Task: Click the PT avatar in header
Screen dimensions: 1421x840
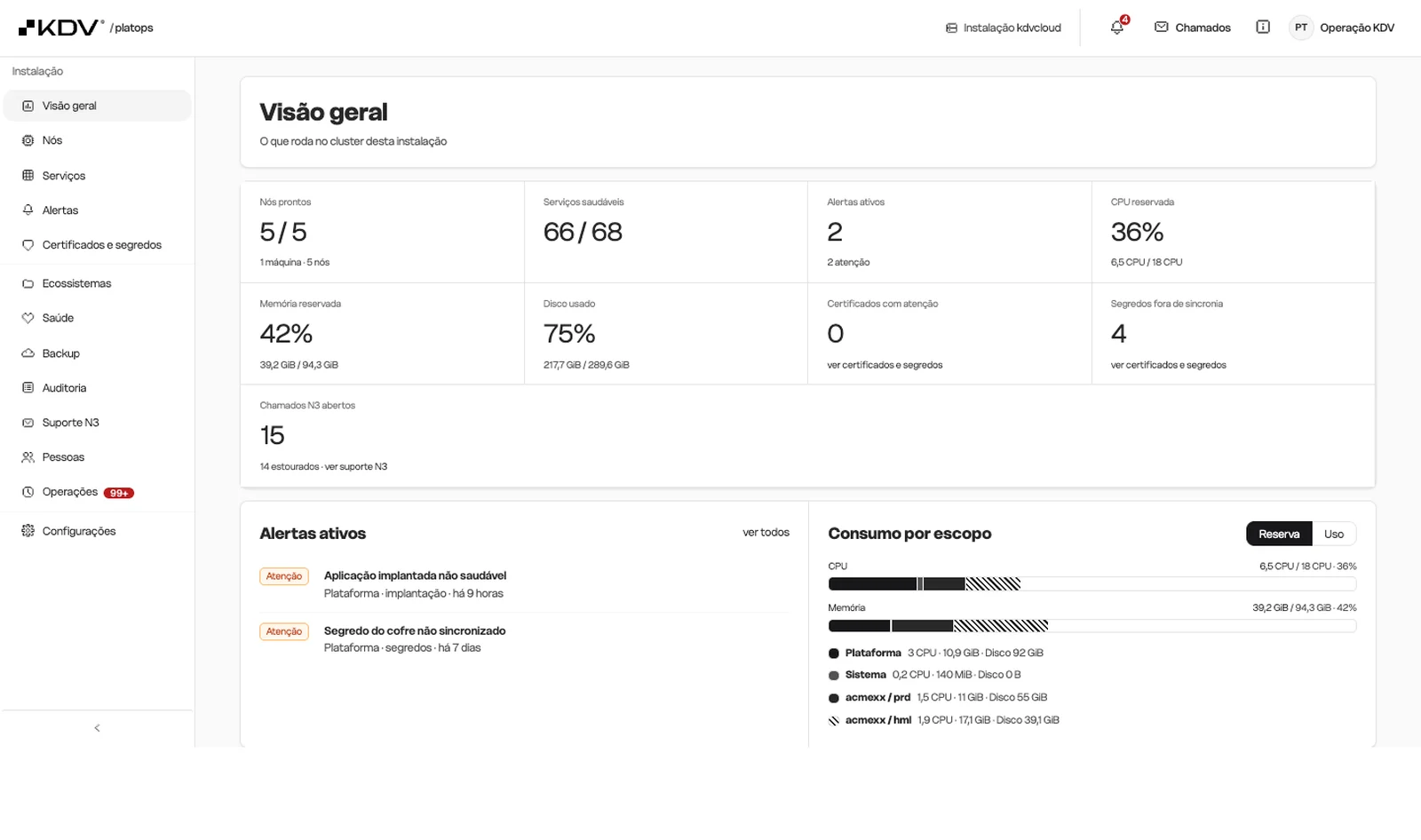Action: pyautogui.click(x=1300, y=28)
